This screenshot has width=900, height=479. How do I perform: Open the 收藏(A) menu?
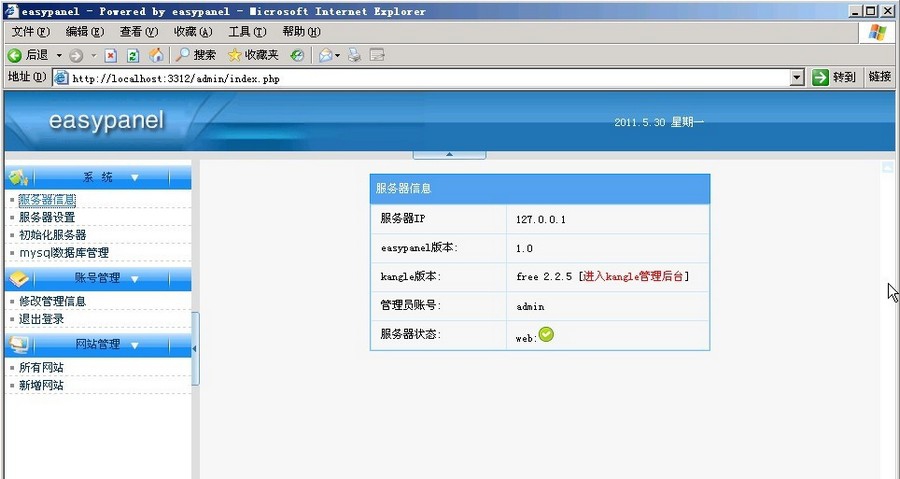click(x=193, y=32)
